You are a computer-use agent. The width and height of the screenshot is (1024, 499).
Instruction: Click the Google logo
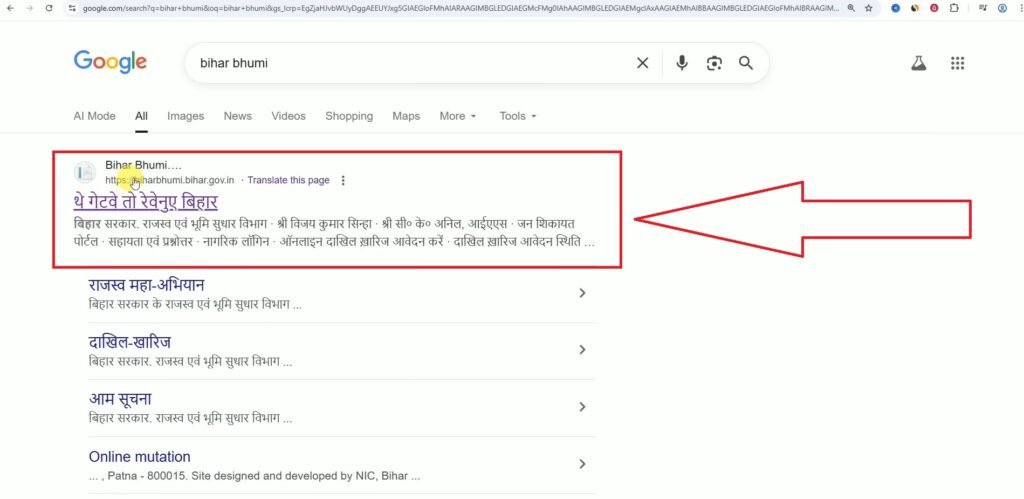(110, 62)
